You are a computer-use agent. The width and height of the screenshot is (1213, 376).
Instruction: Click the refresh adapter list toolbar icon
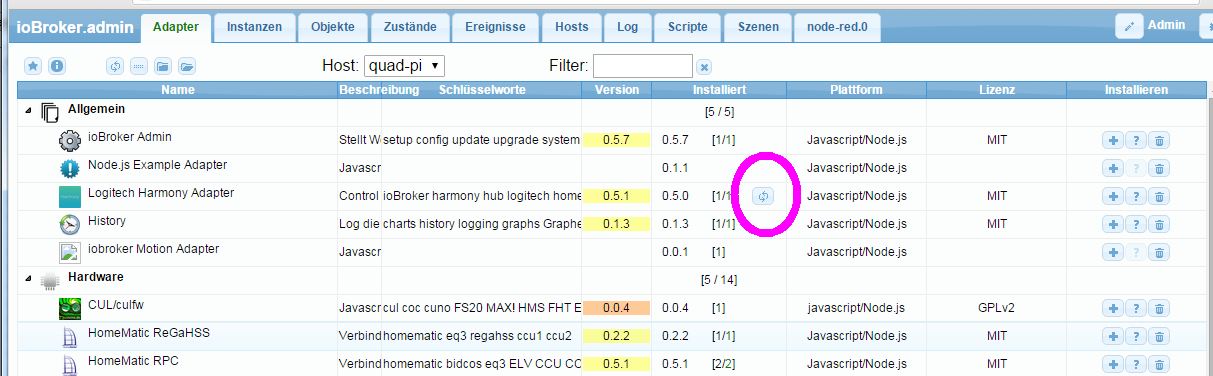[x=115, y=66]
